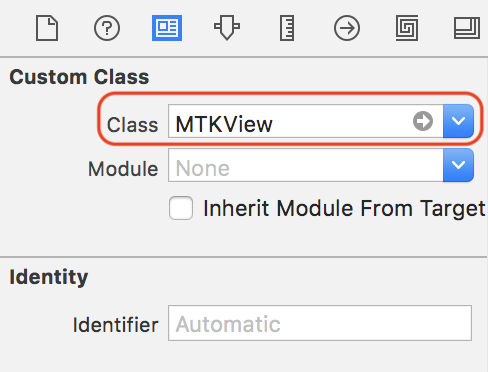
Task: Jump to MTKView class definition arrow
Action: 423,121
